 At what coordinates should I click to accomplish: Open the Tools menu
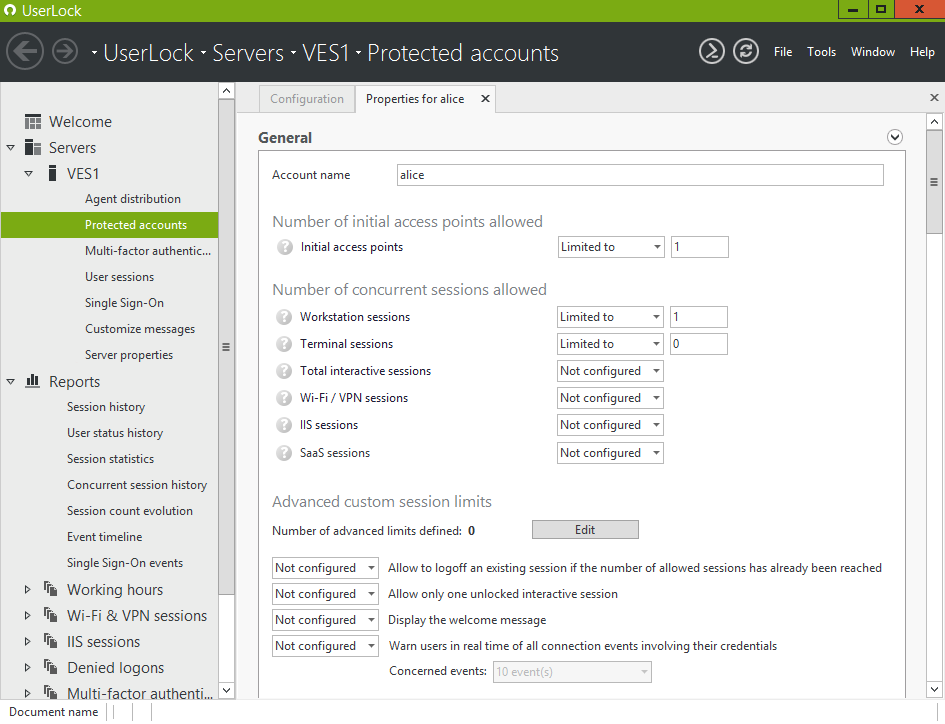click(821, 52)
